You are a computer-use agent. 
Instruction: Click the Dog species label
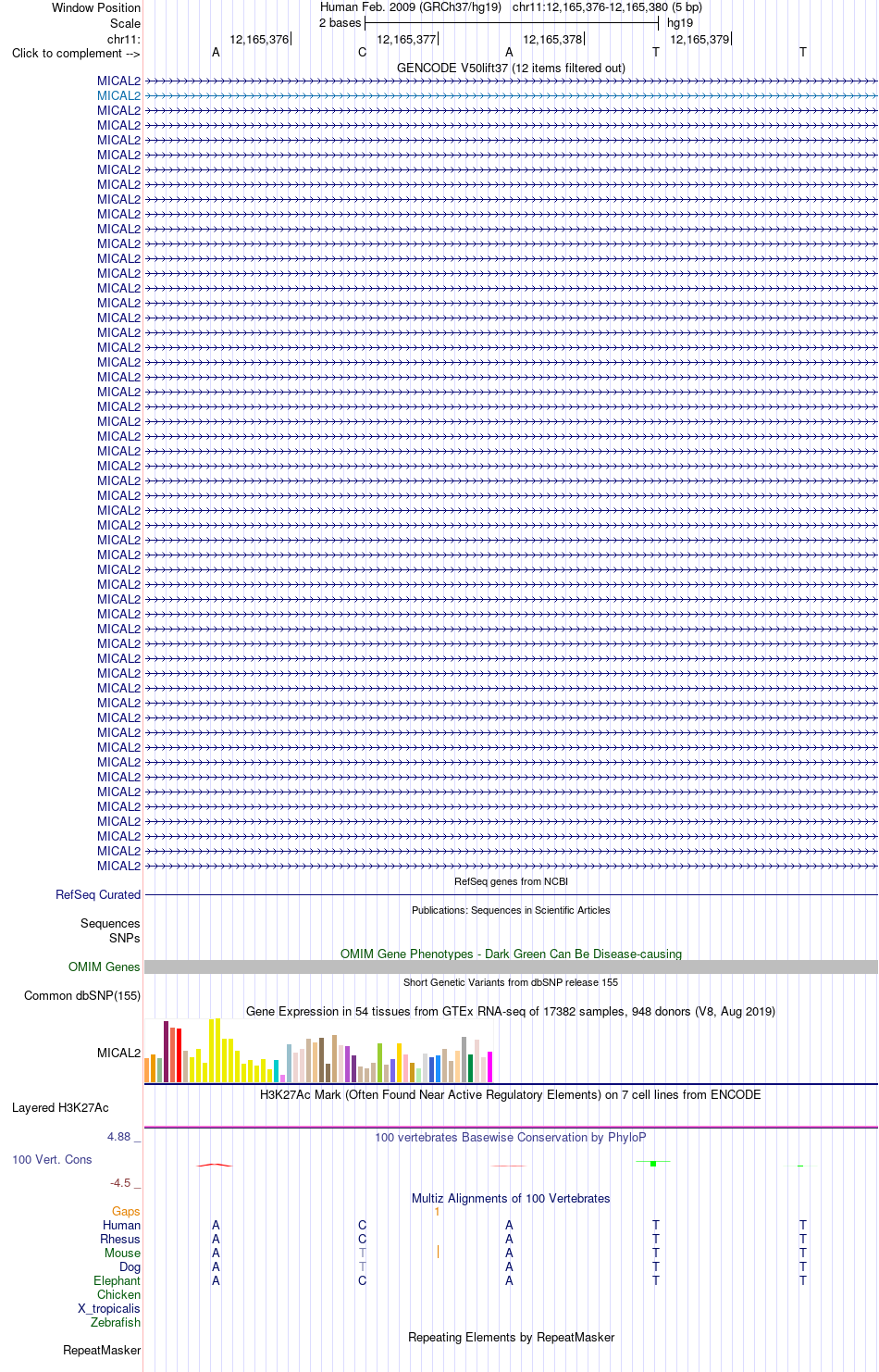pyautogui.click(x=130, y=1266)
